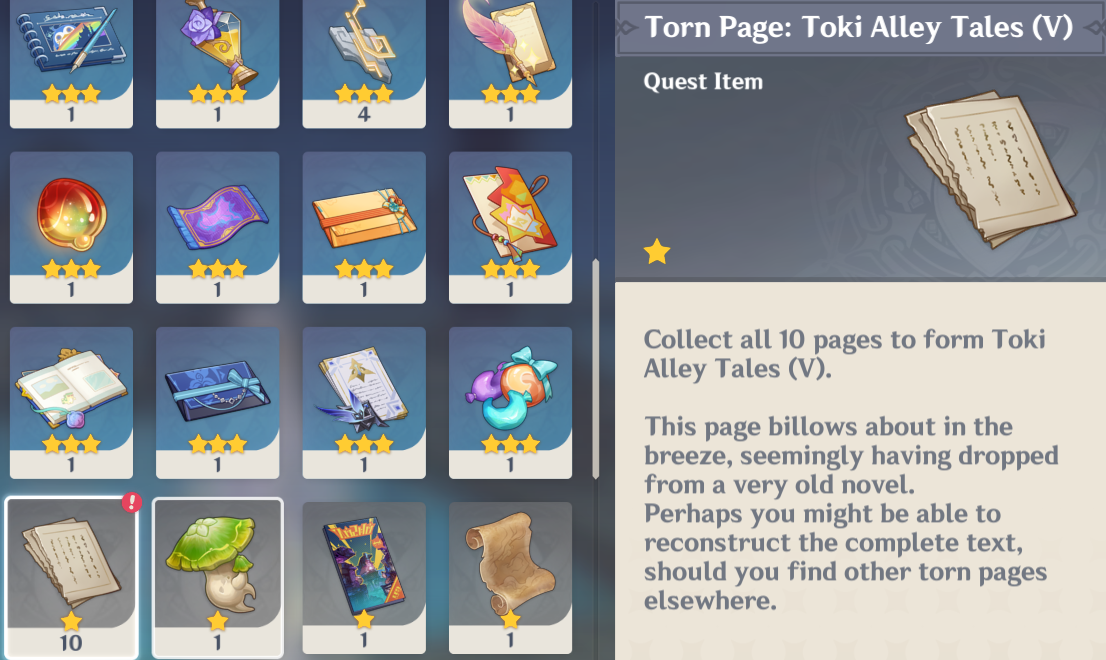
Task: Choose the colorful candy bundle item
Action: 510,403
